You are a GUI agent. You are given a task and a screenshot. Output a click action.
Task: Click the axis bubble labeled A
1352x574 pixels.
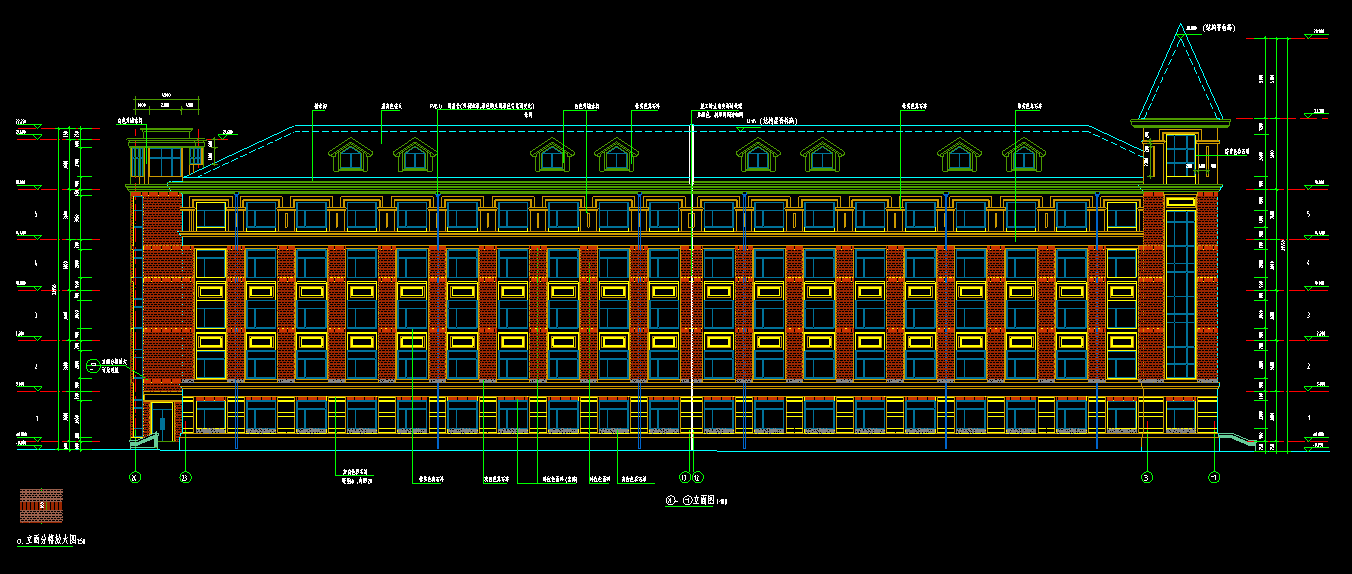[x=135, y=477]
